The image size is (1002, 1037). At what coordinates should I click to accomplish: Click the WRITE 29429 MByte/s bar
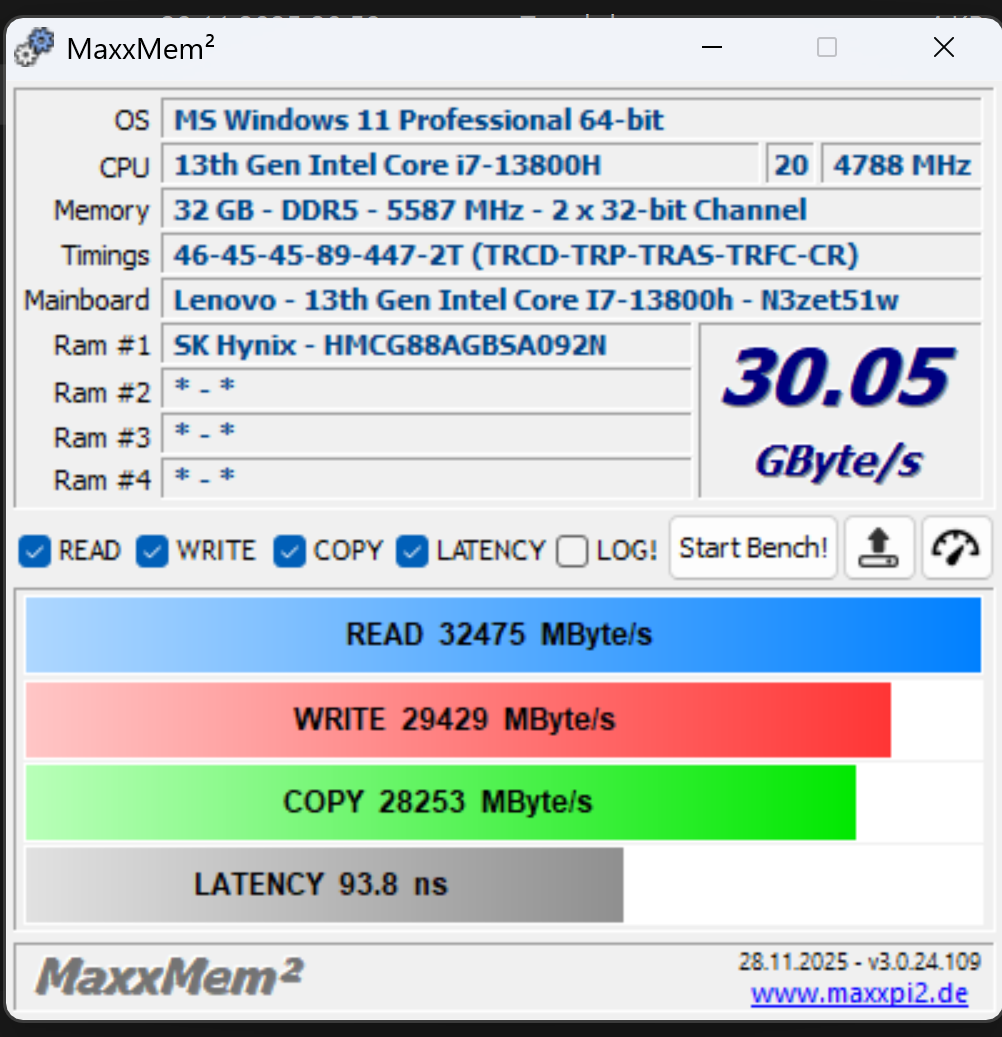458,720
